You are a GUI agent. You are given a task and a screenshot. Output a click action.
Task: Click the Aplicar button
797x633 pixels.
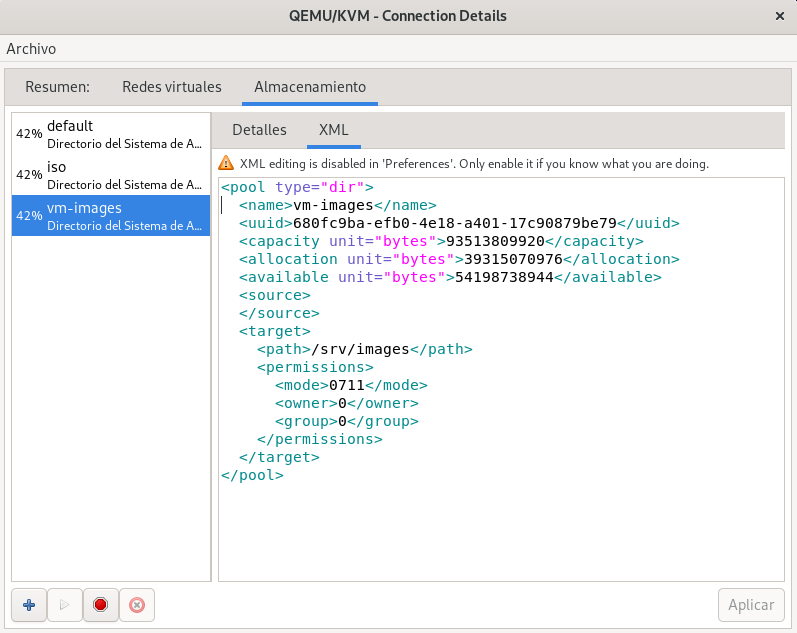[751, 605]
